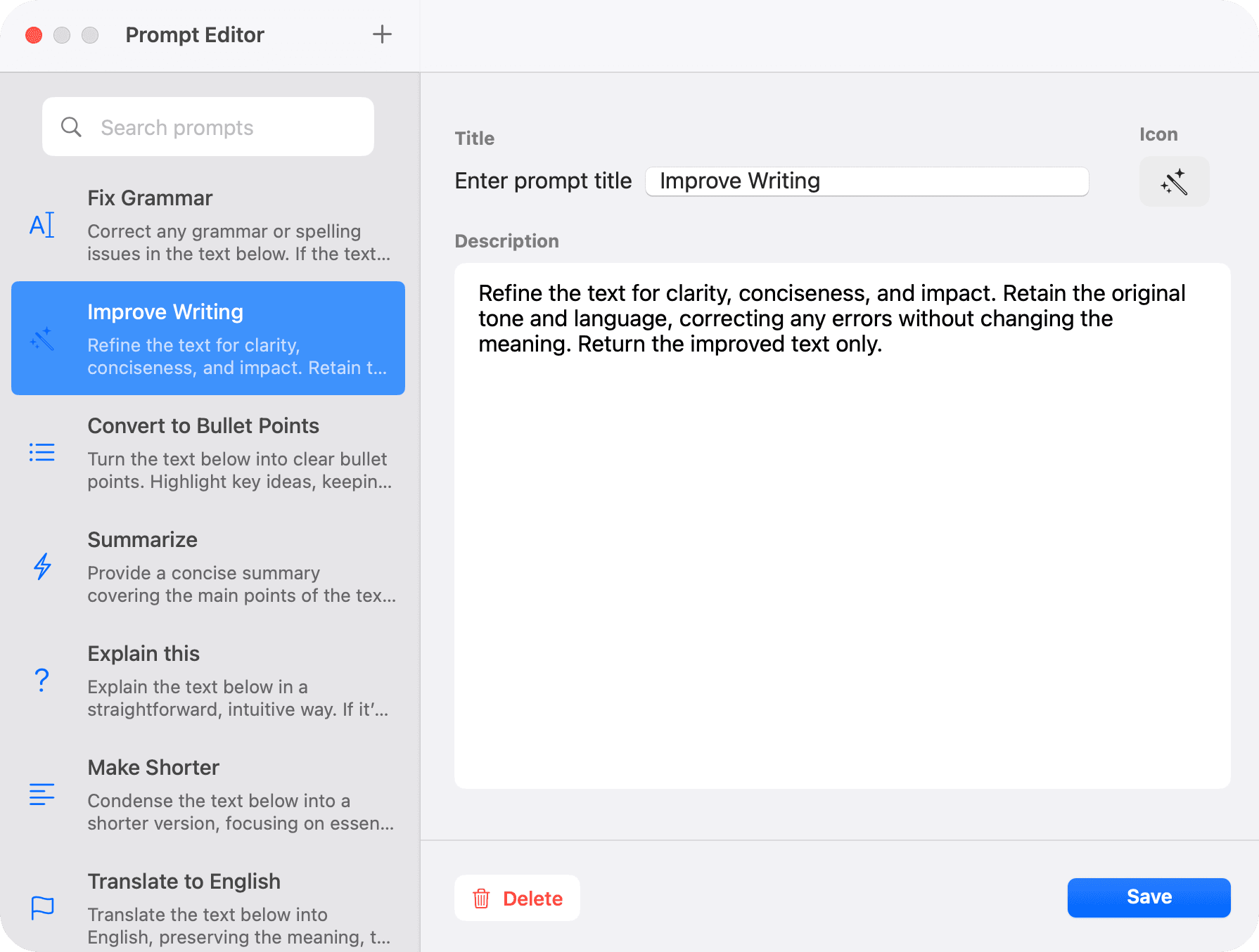Click the magic wand icon beside Improve Writing
This screenshot has width=1259, height=952.
pos(42,338)
